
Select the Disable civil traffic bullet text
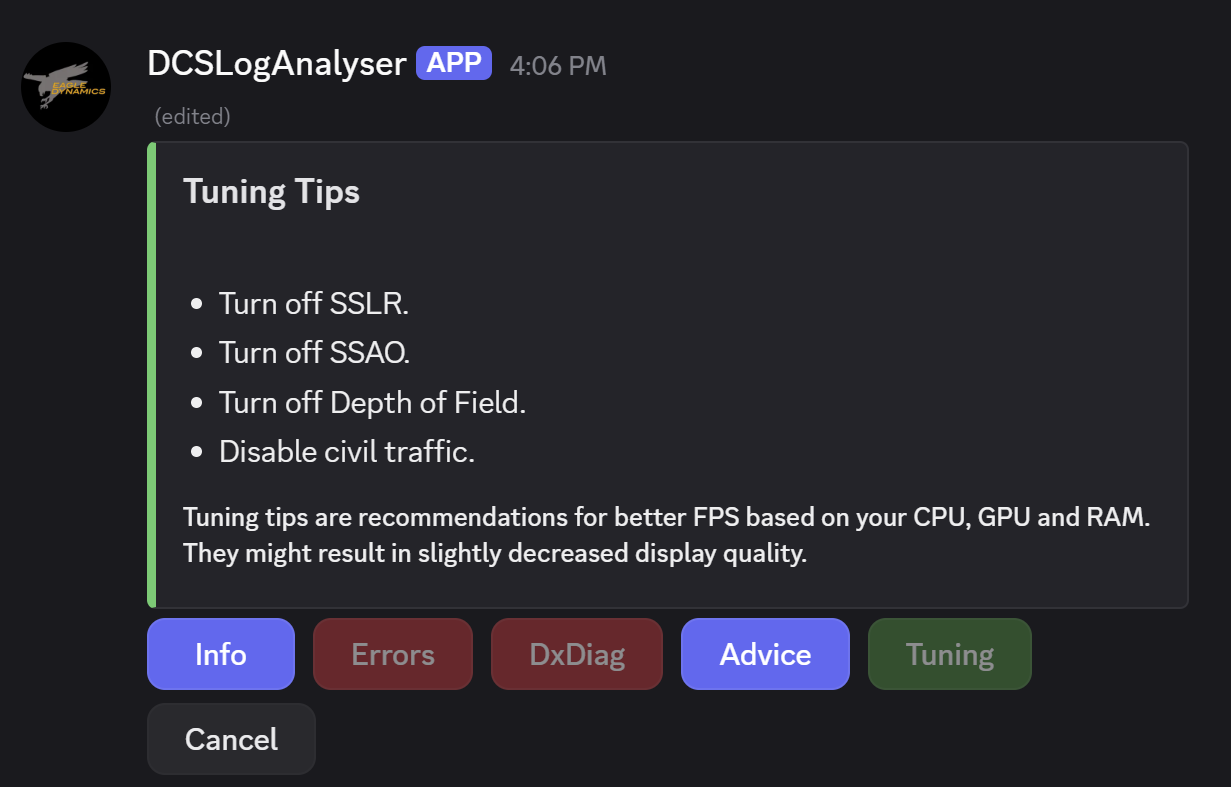point(347,452)
